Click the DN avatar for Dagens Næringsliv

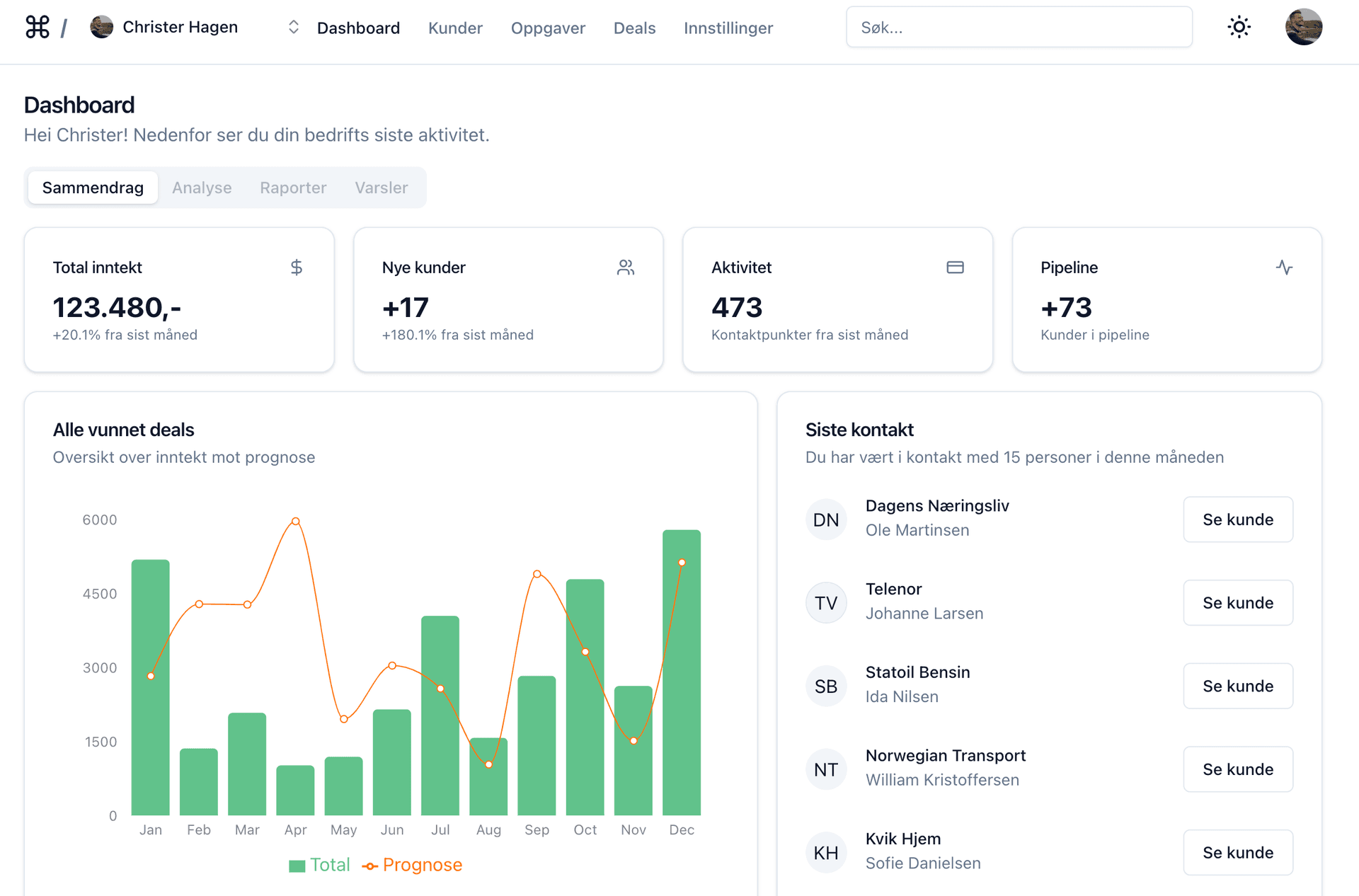point(826,520)
